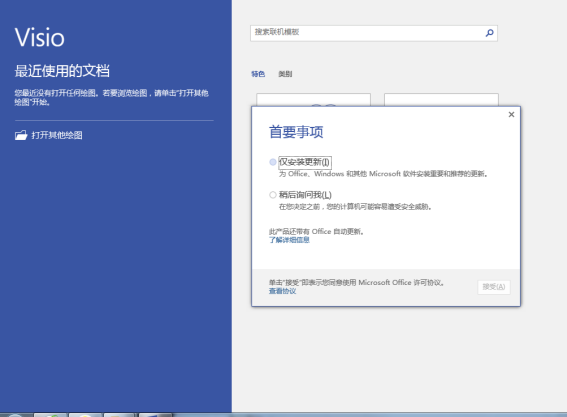
Task: Close the 首要事项 dialog with X
Action: [511, 115]
